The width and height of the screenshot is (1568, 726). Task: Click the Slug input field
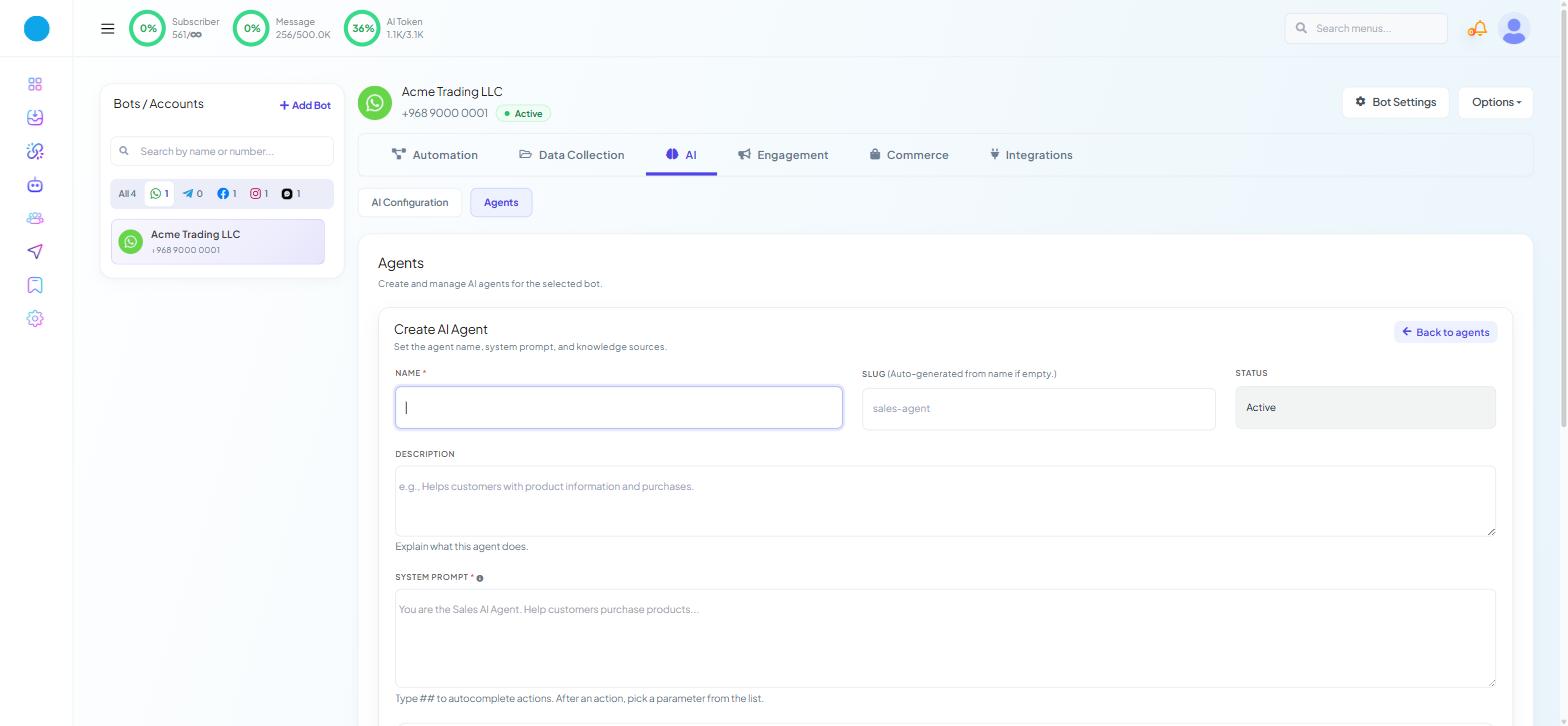(x=1039, y=409)
